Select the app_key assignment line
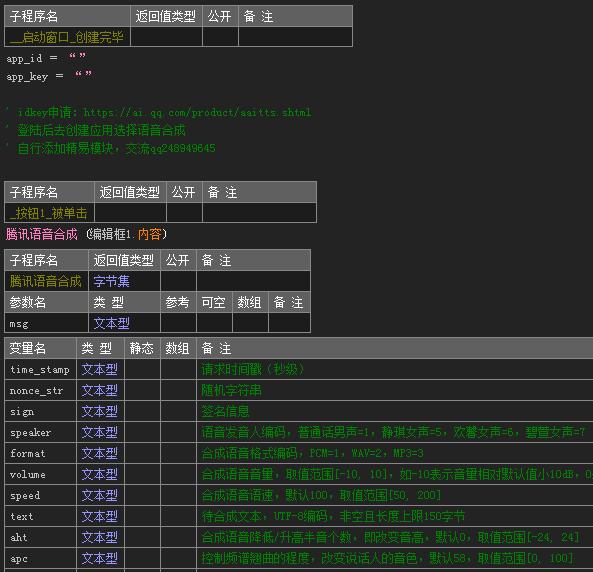The height and width of the screenshot is (572, 593). coord(49,76)
